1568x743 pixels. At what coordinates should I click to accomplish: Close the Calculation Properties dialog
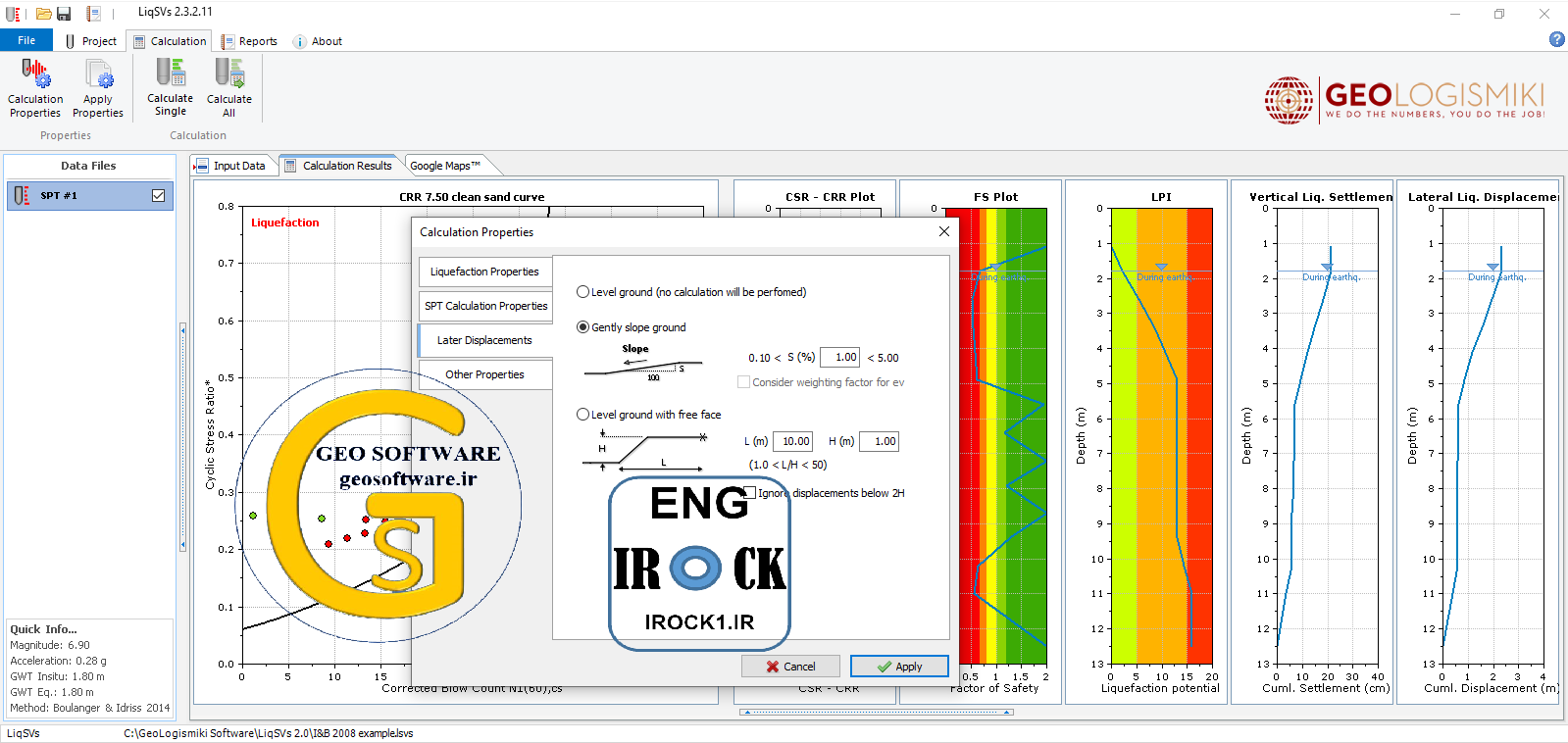tap(943, 231)
